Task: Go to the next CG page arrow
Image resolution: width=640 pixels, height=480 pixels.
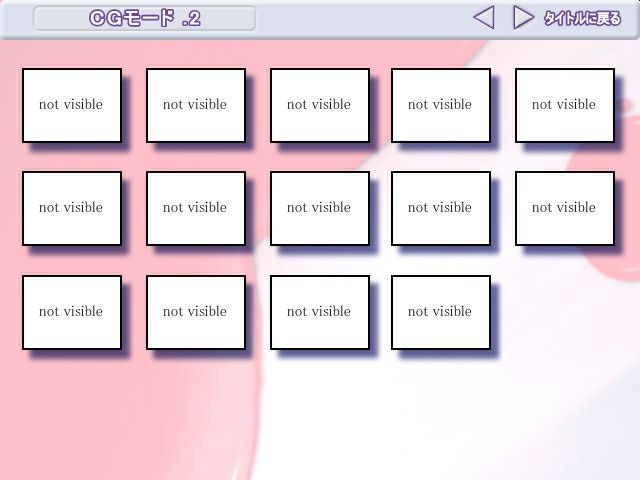Action: [x=522, y=17]
